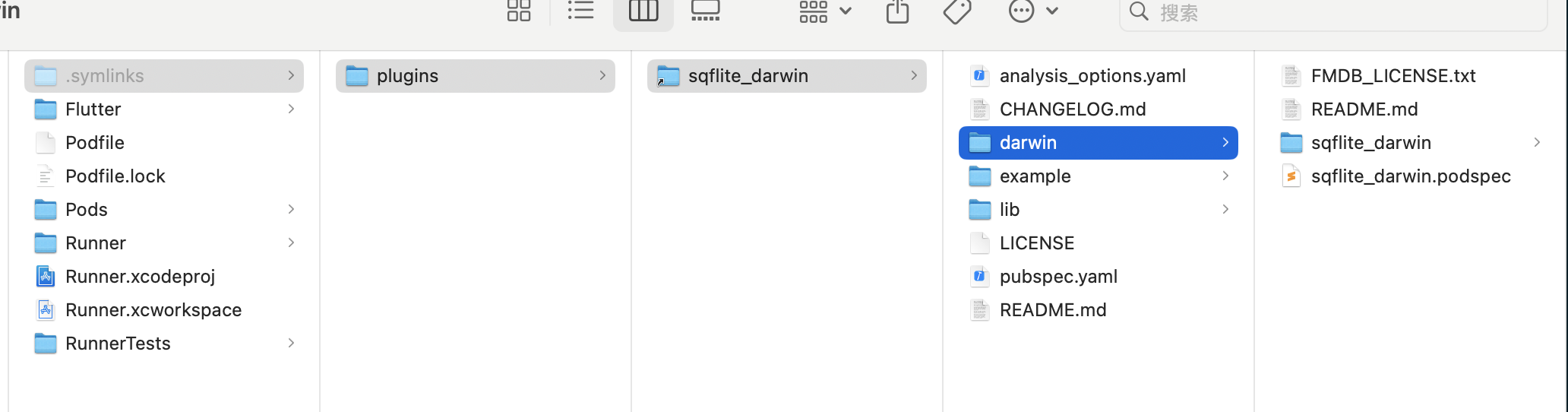Image resolution: width=1568 pixels, height=412 pixels.
Task: Select the highlighted darwin folder
Action: point(1099,143)
